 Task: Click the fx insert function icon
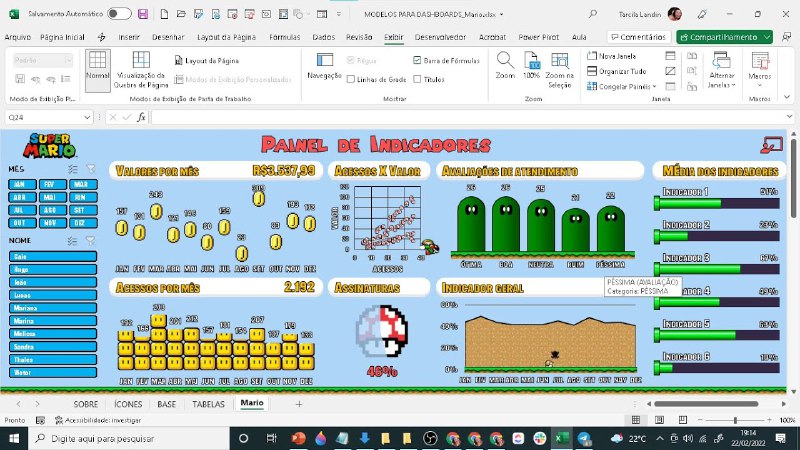click(x=141, y=117)
